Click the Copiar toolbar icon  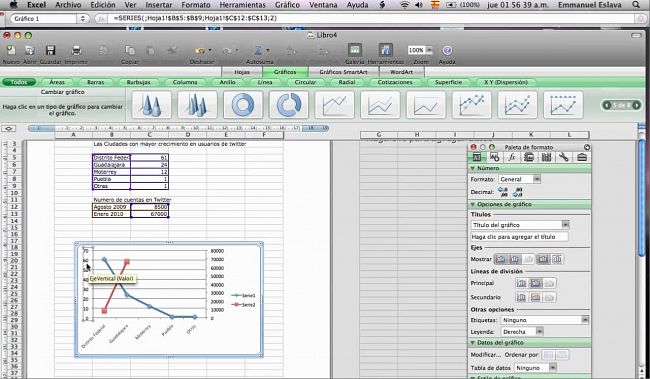click(x=130, y=51)
